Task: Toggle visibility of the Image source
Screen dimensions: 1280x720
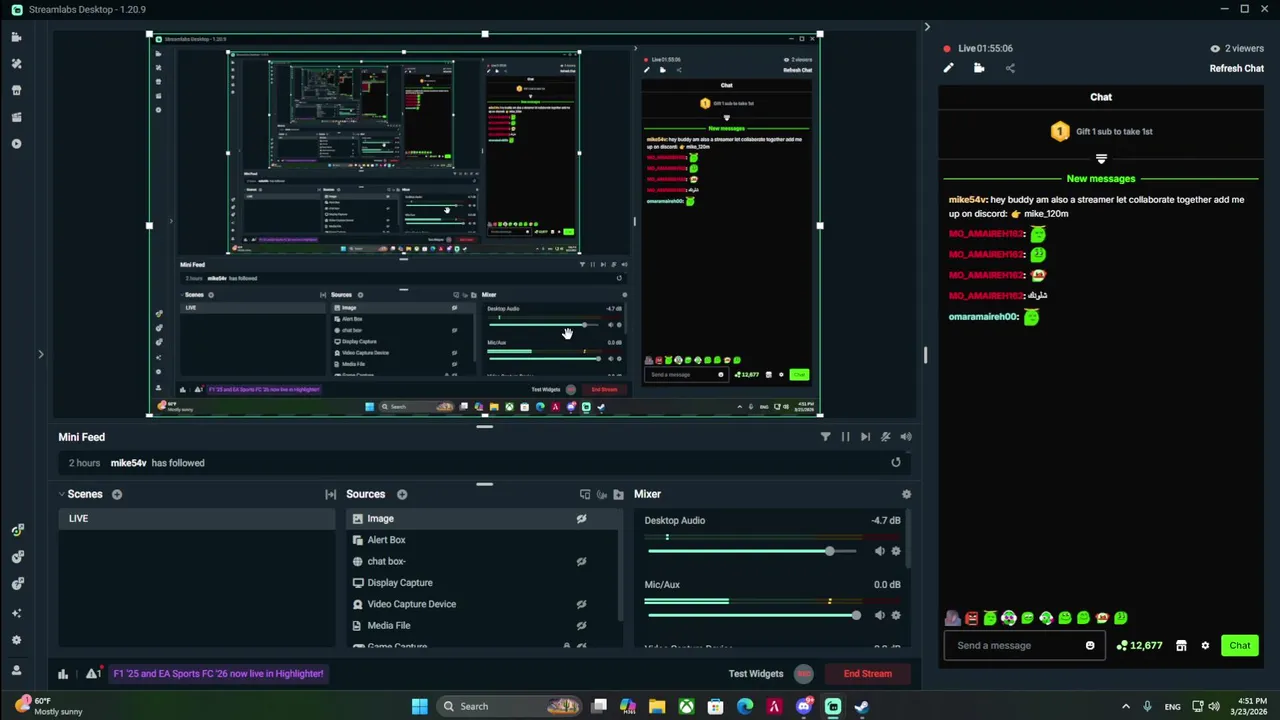Action: (x=581, y=518)
